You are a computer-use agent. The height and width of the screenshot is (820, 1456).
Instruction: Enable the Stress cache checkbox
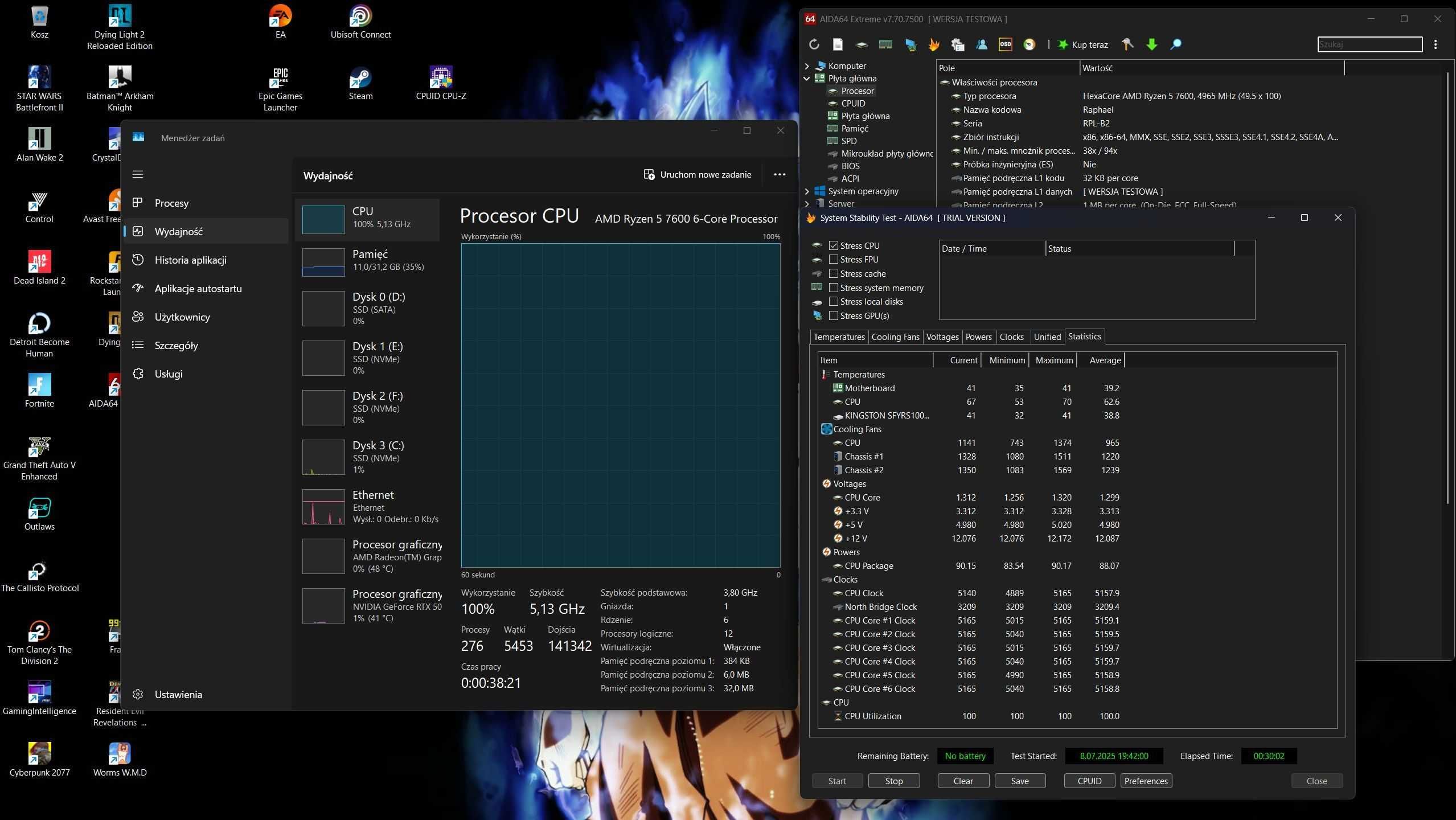tap(834, 273)
